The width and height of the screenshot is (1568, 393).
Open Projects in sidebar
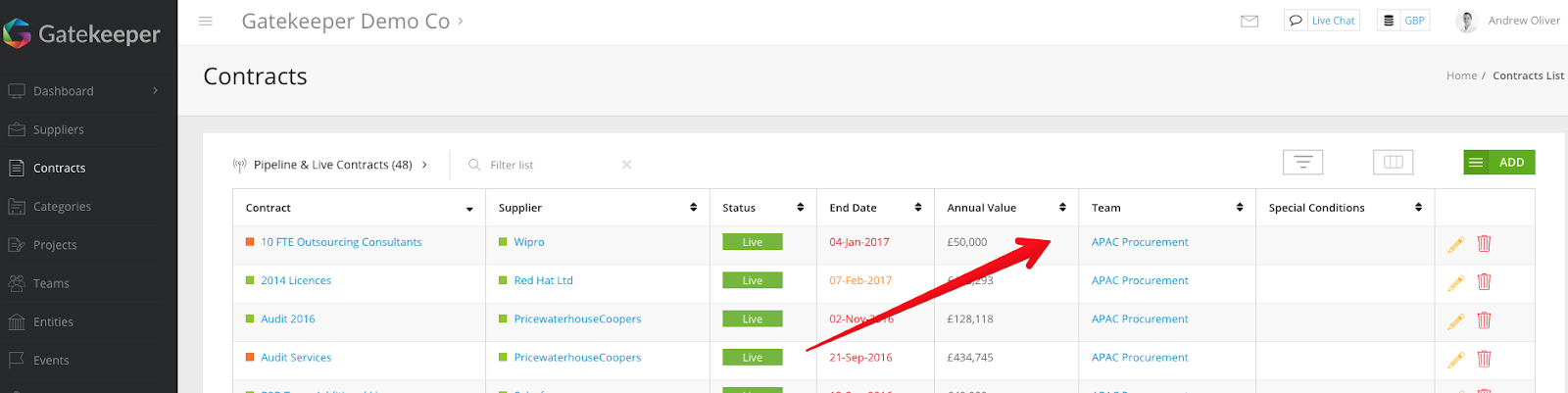coord(55,245)
